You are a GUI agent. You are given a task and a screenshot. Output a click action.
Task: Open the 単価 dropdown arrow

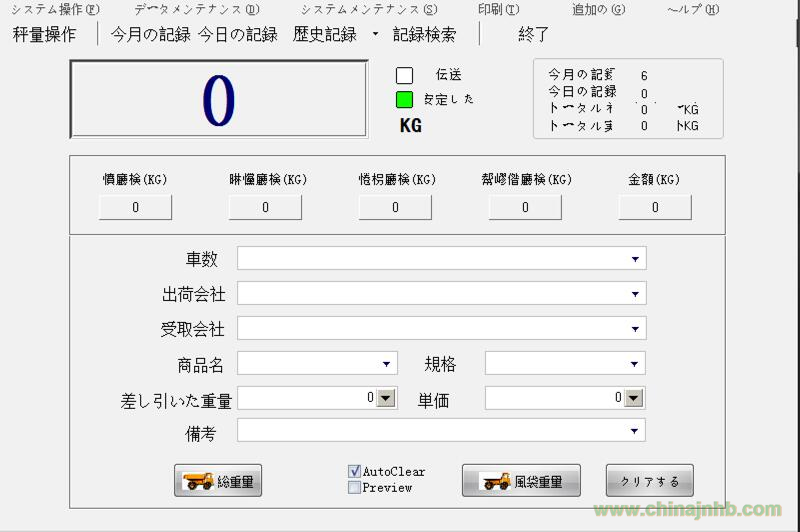click(x=633, y=398)
